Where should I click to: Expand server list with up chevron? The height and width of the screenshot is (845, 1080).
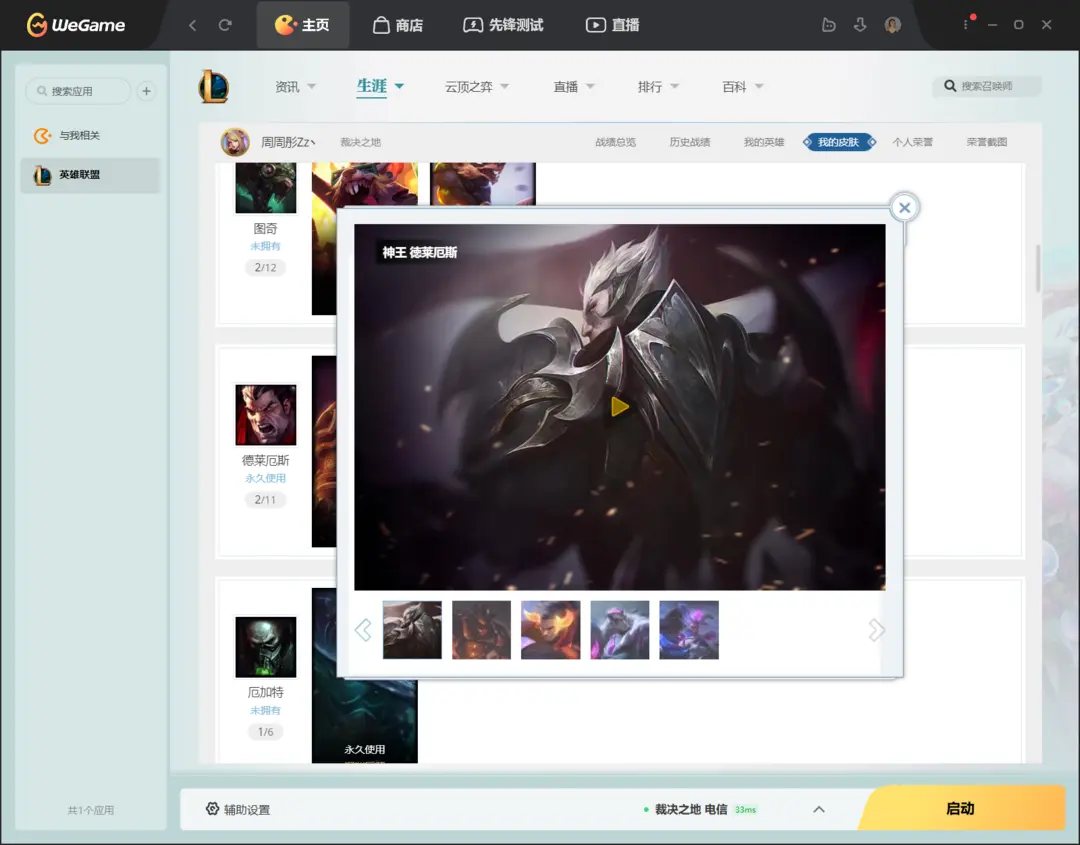click(819, 809)
